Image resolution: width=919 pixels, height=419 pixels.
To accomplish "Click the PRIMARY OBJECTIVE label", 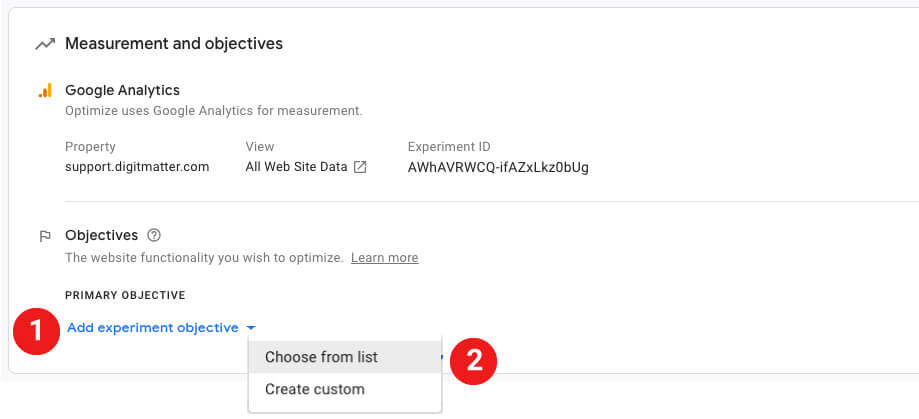I will tap(125, 295).
